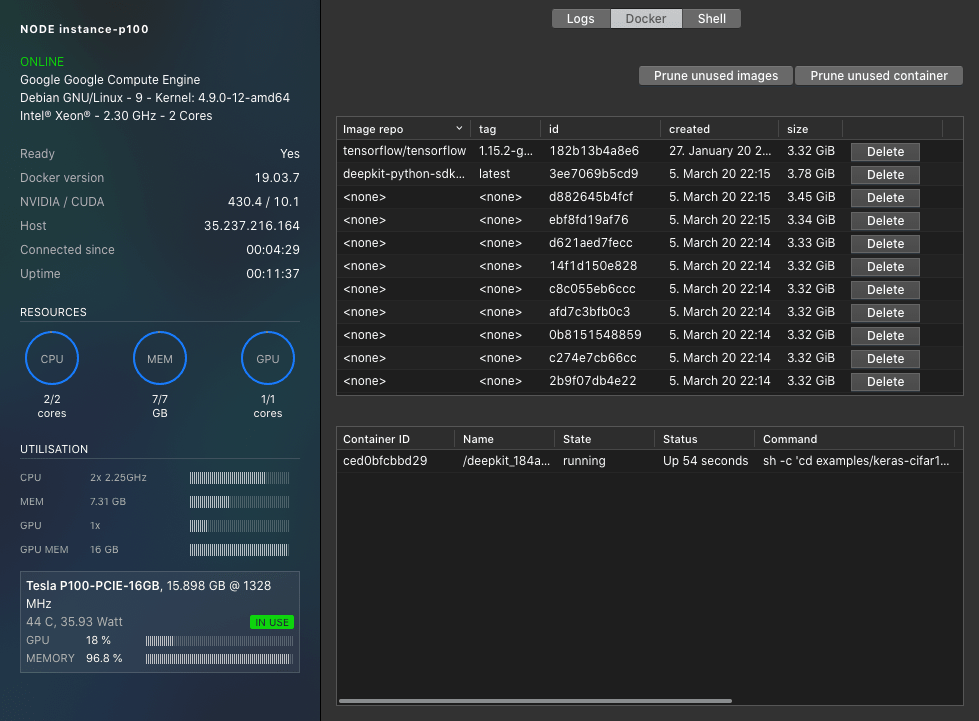Click the GPU resource circle gauge
Viewport: 979px width, 721px height.
tap(268, 358)
